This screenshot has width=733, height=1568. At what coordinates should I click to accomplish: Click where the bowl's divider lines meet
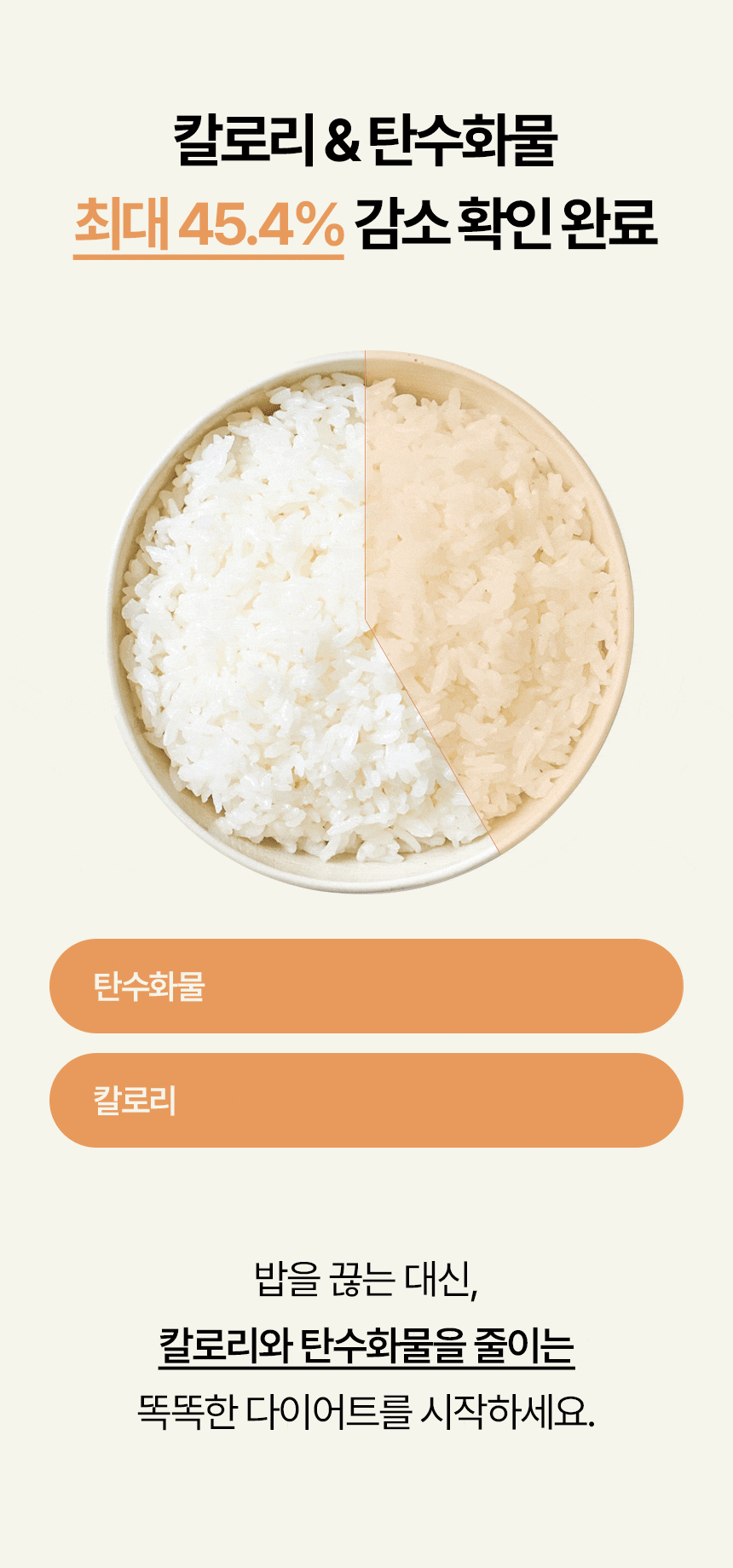click(366, 624)
